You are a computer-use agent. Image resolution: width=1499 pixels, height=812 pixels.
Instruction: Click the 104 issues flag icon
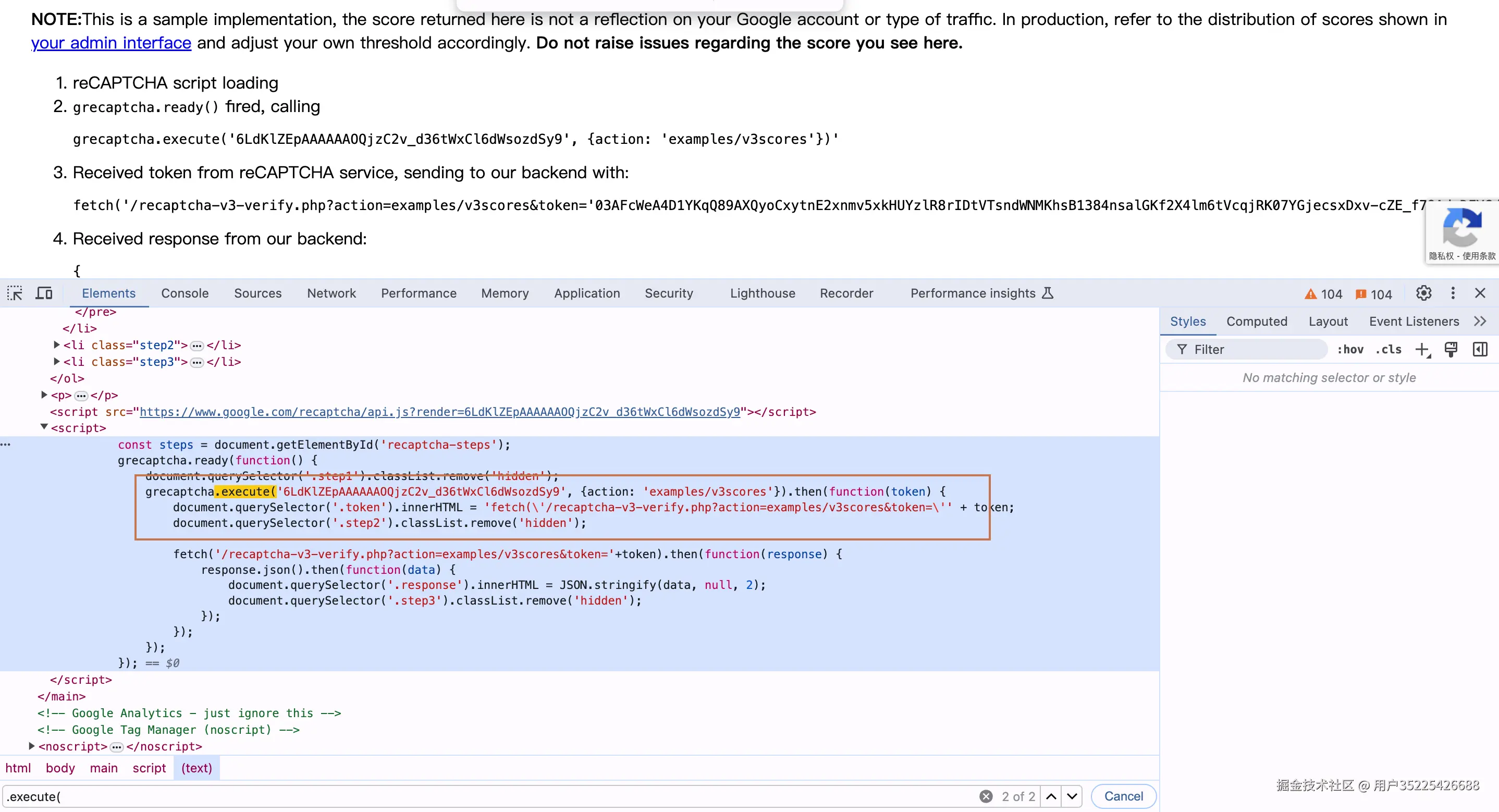tap(1360, 294)
